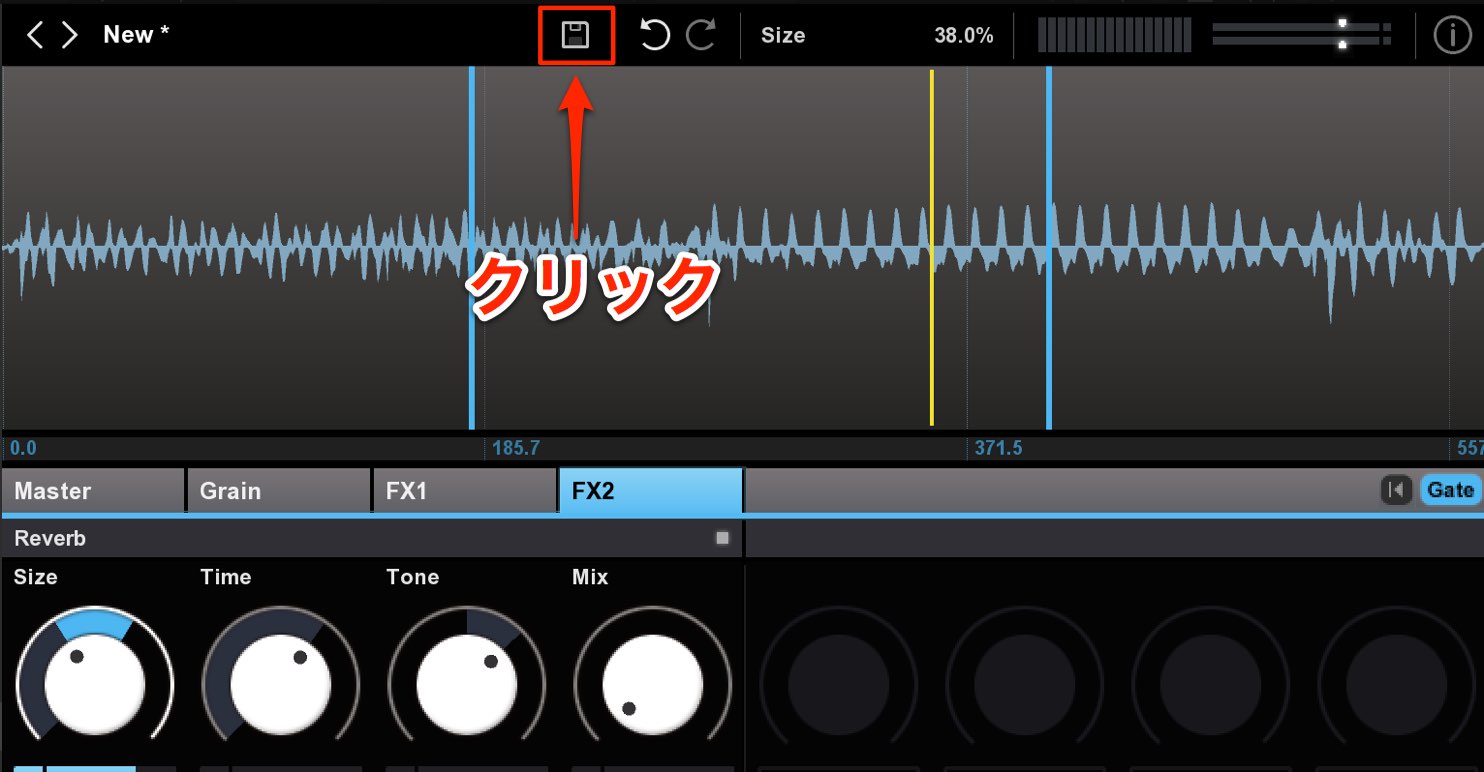Switch to the Grain tab
This screenshot has height=772, width=1484.
tap(278, 491)
